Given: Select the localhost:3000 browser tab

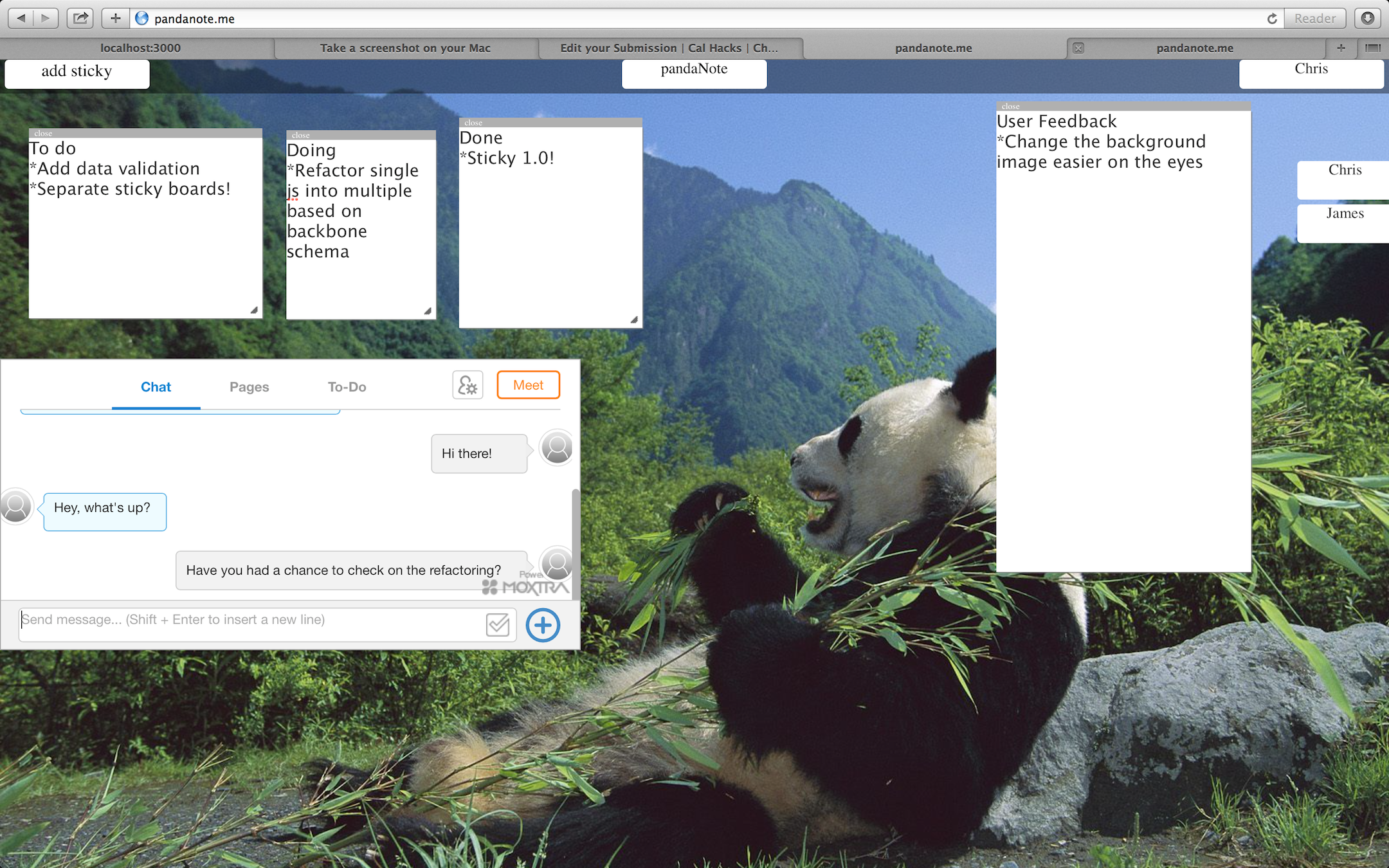Looking at the screenshot, I should 140,48.
